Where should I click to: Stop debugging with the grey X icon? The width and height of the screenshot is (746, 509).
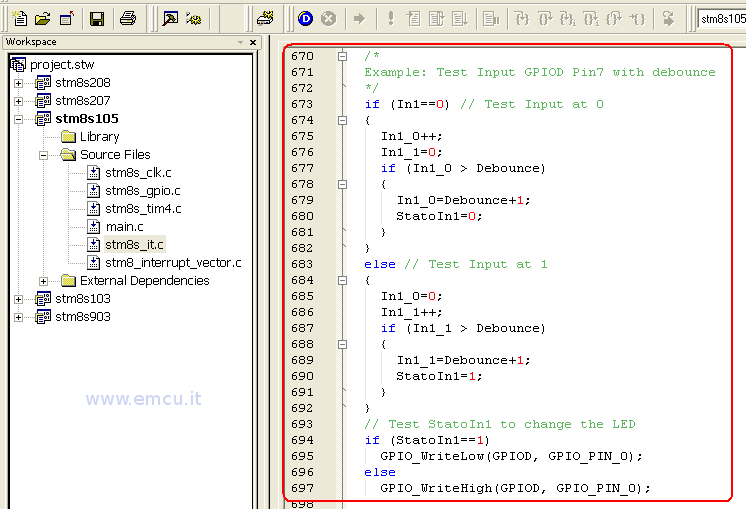329,19
